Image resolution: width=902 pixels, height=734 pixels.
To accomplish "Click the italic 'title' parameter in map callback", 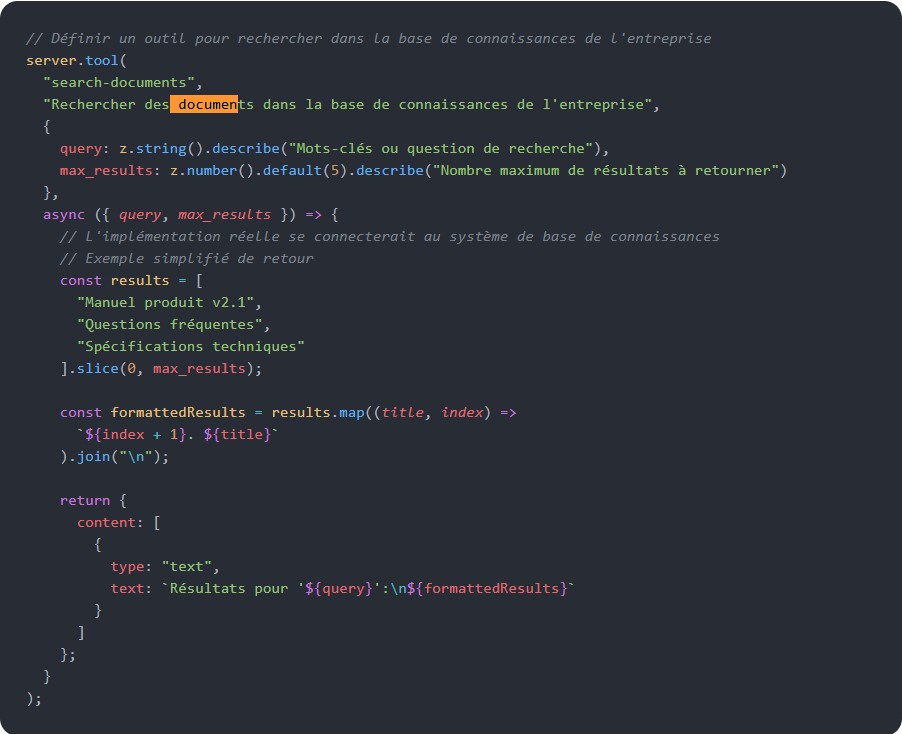I will pos(403,412).
